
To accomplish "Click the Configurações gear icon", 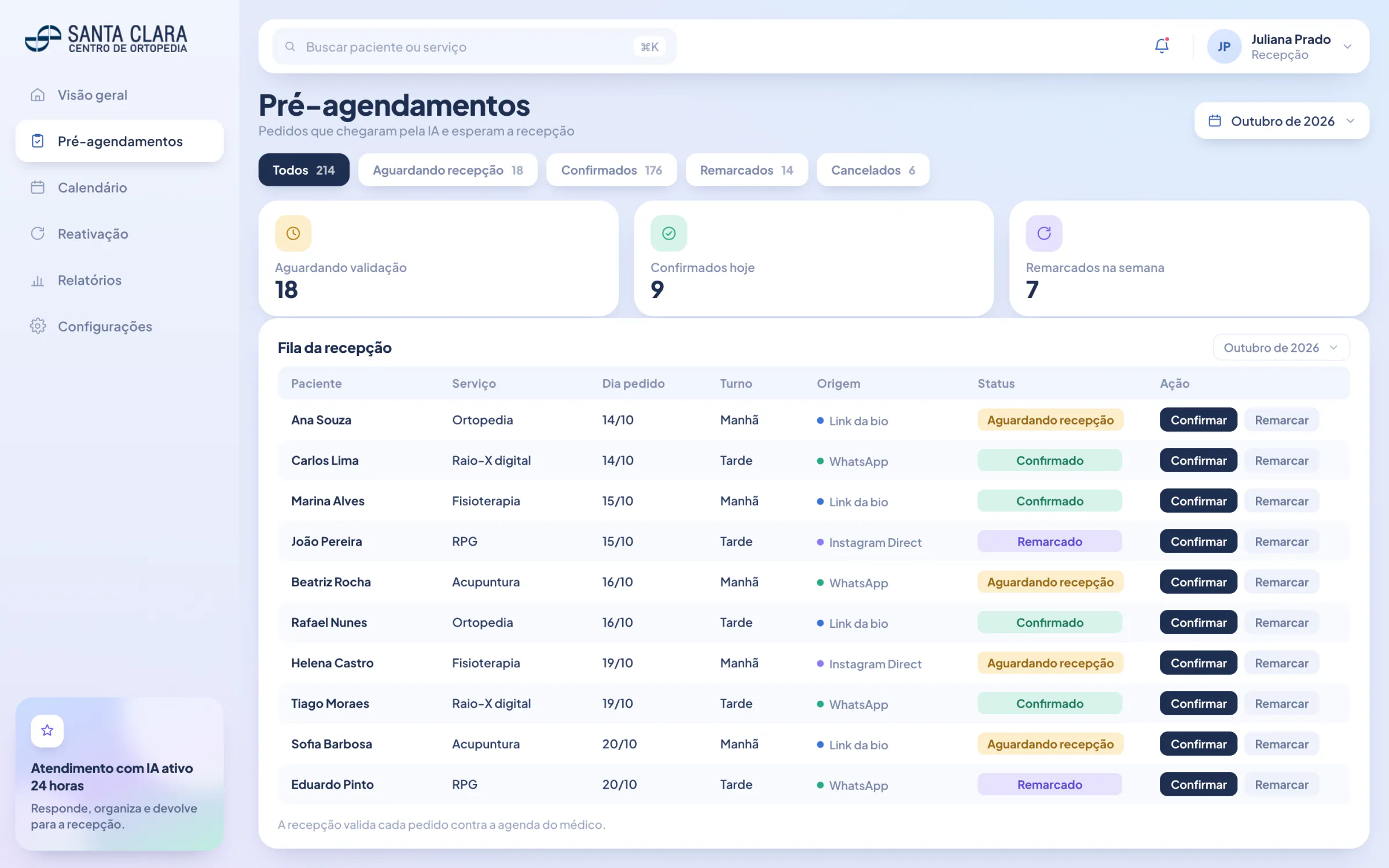I will [x=38, y=326].
